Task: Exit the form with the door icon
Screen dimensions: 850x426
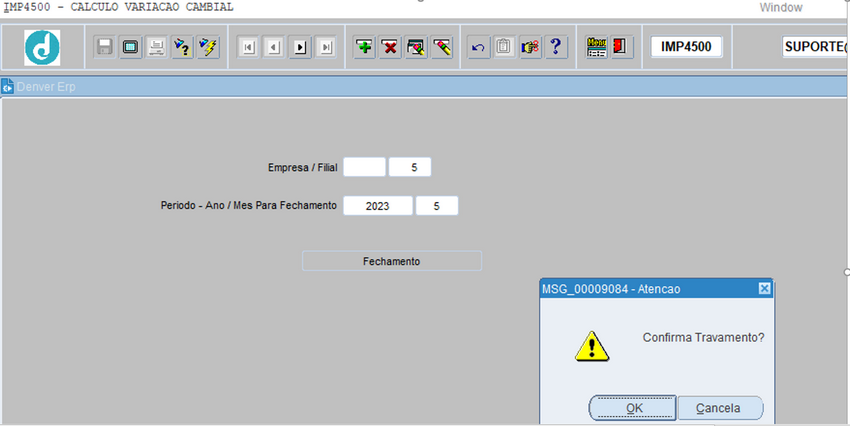Action: 621,47
